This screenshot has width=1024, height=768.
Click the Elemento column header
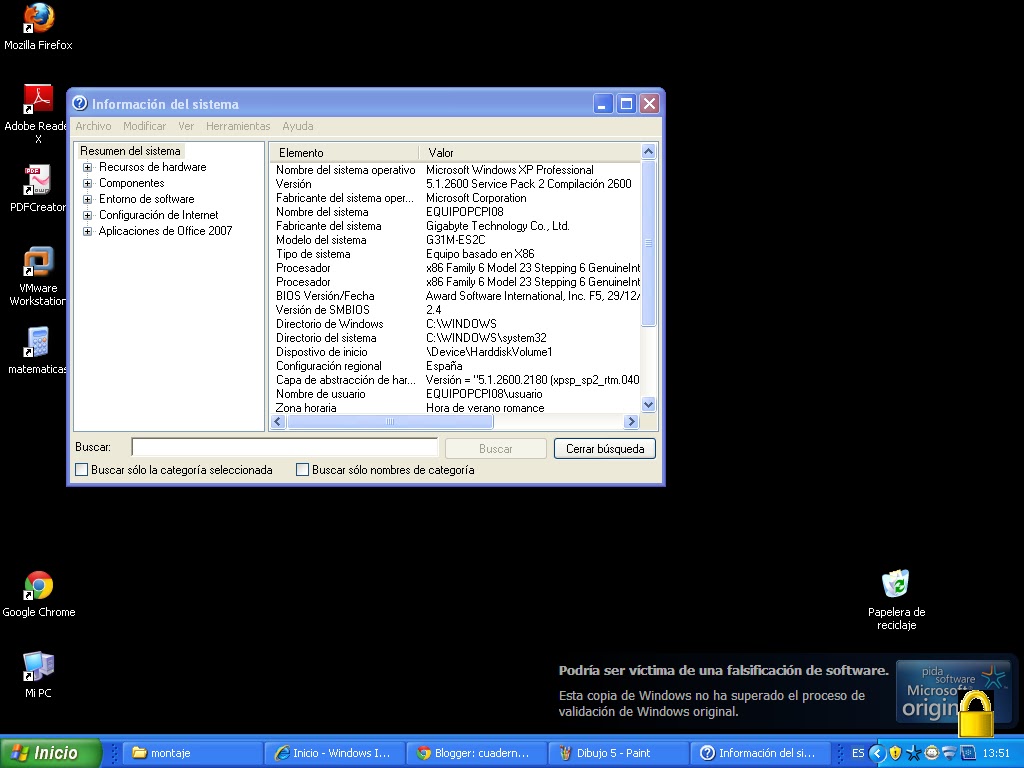coord(344,153)
